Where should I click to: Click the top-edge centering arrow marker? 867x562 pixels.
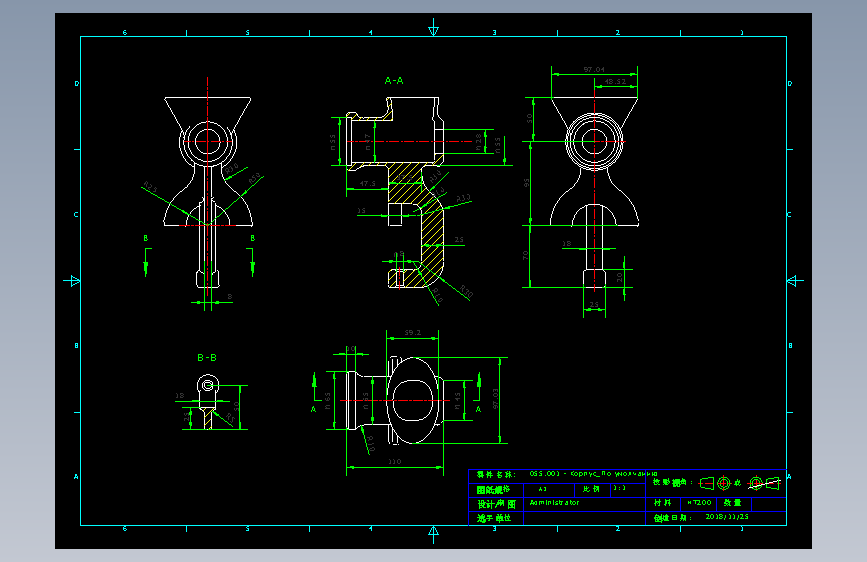tap(434, 28)
